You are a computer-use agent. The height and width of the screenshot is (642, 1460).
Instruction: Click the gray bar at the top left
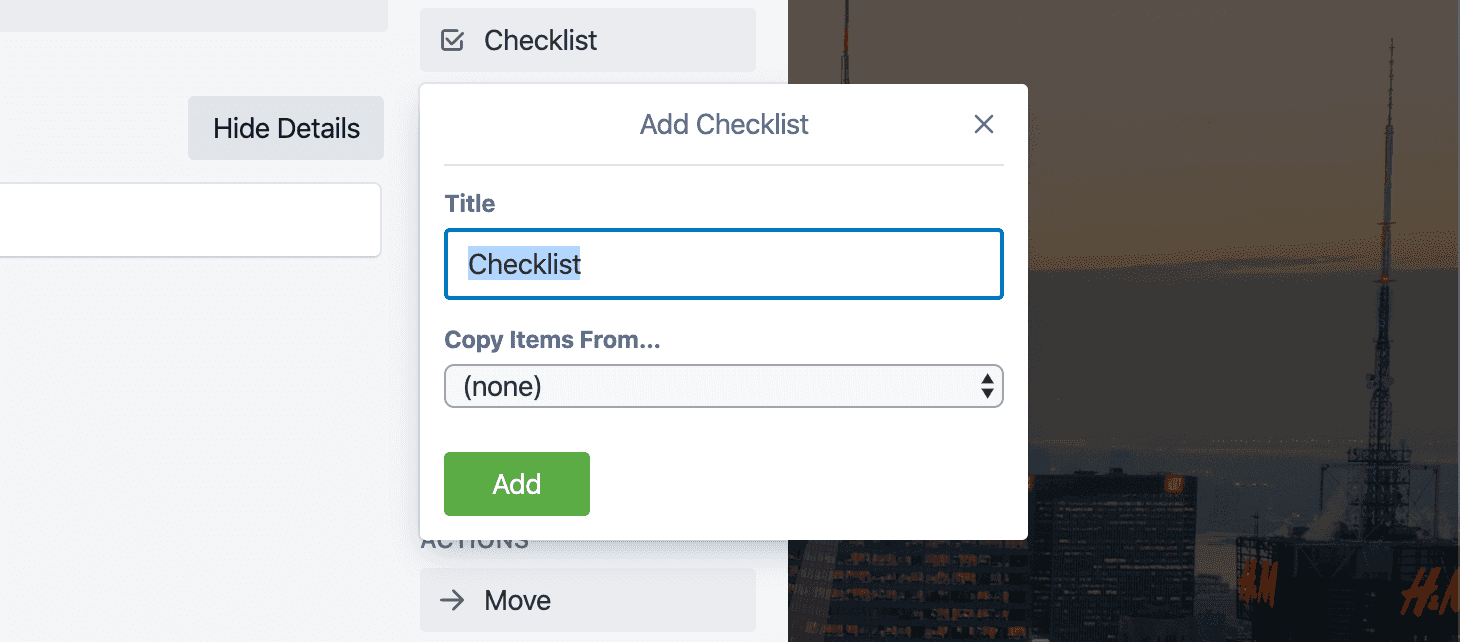point(190,14)
